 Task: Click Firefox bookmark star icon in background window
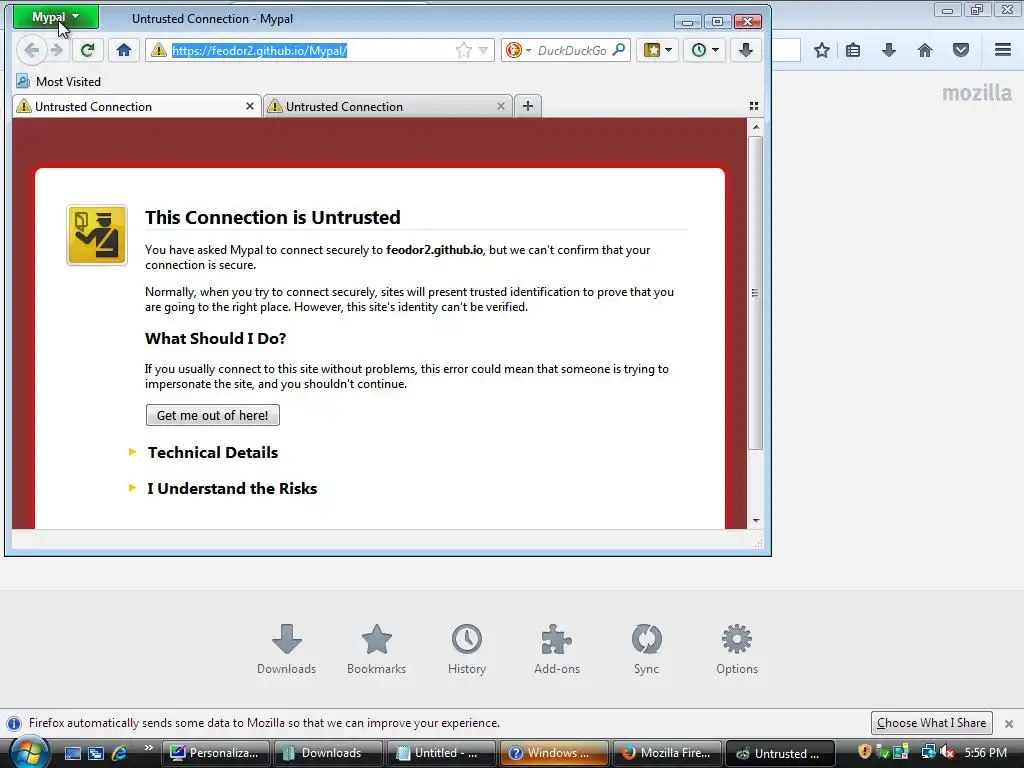pos(822,50)
